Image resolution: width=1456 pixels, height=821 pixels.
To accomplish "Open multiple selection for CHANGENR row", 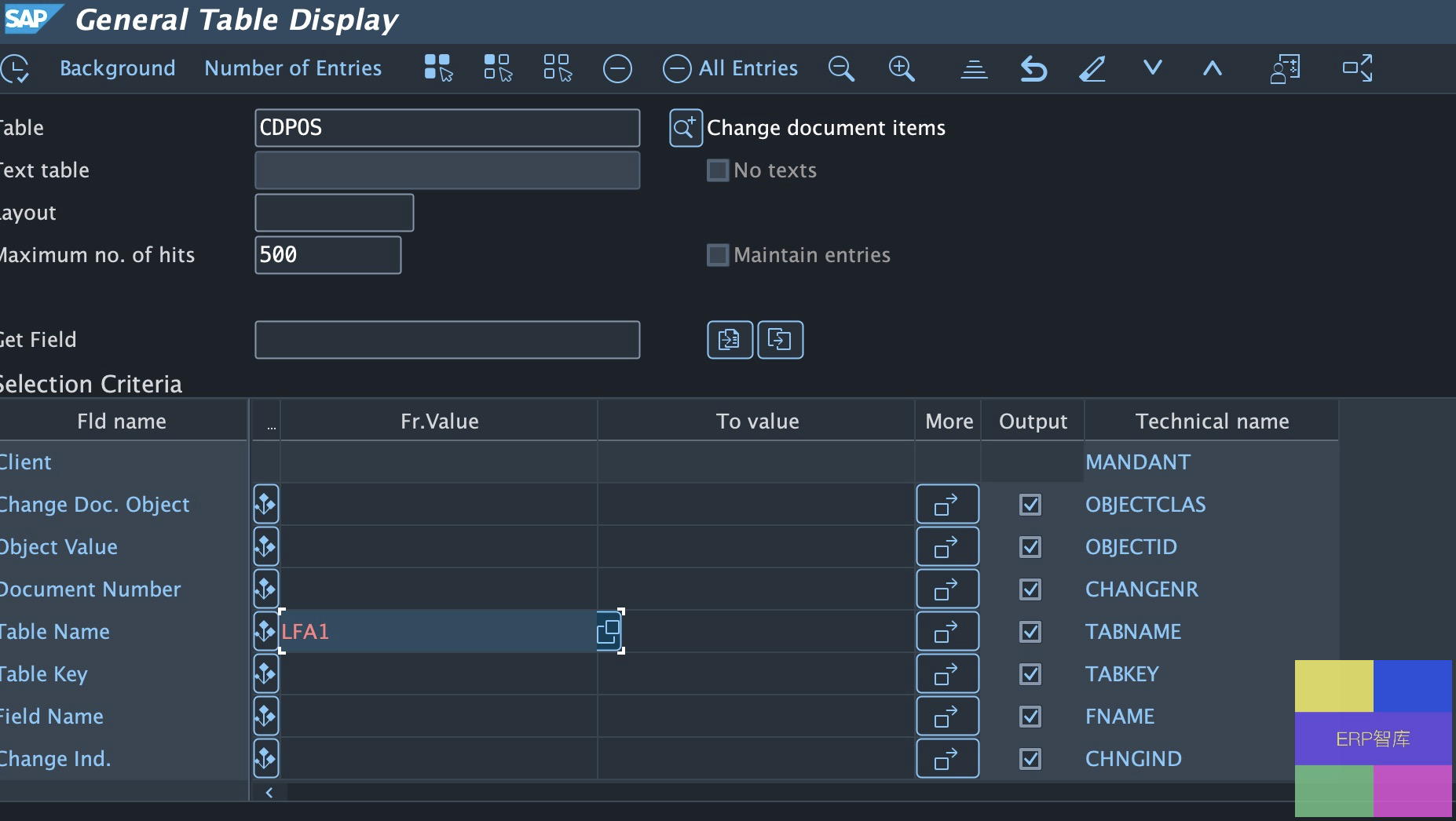I will [947, 589].
